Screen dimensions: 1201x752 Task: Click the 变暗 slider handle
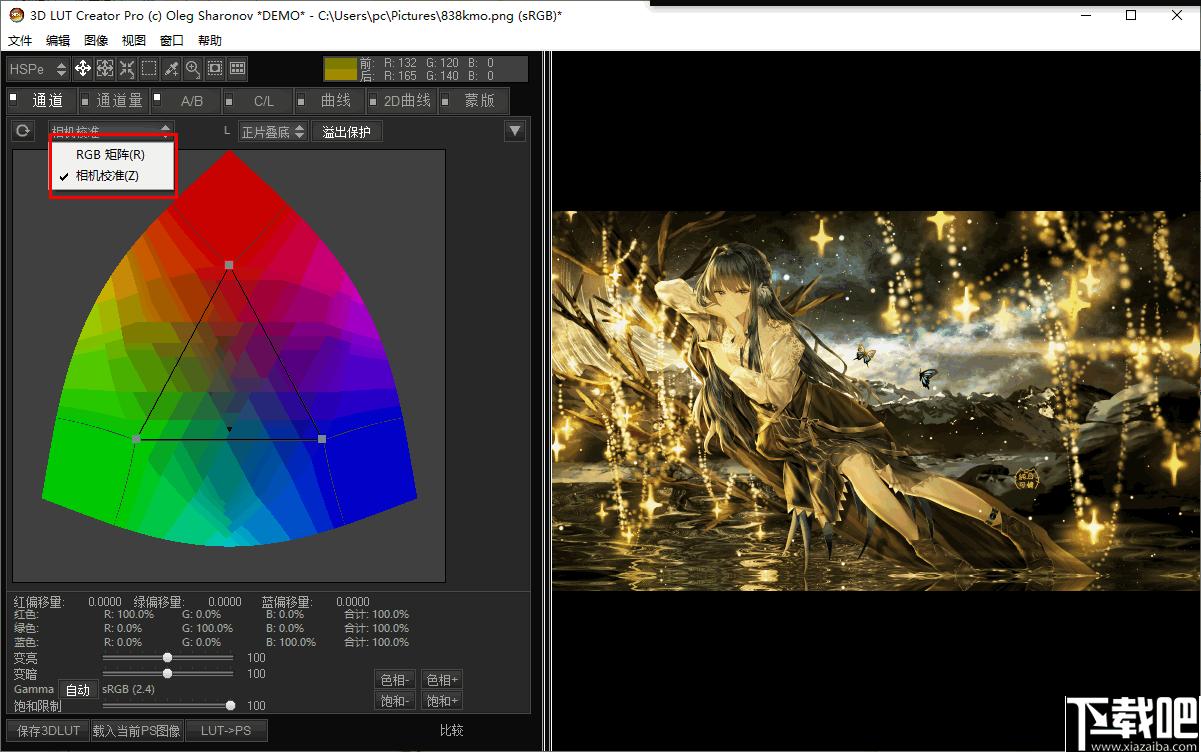(167, 673)
